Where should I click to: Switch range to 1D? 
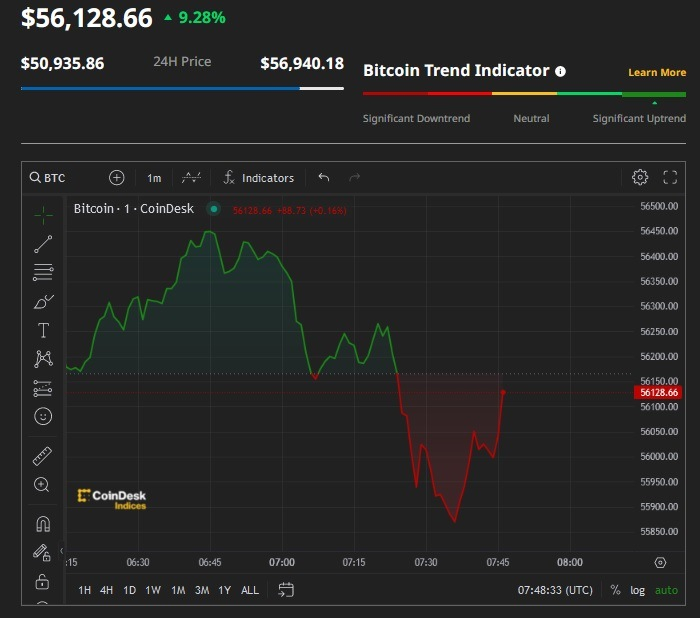click(x=129, y=590)
